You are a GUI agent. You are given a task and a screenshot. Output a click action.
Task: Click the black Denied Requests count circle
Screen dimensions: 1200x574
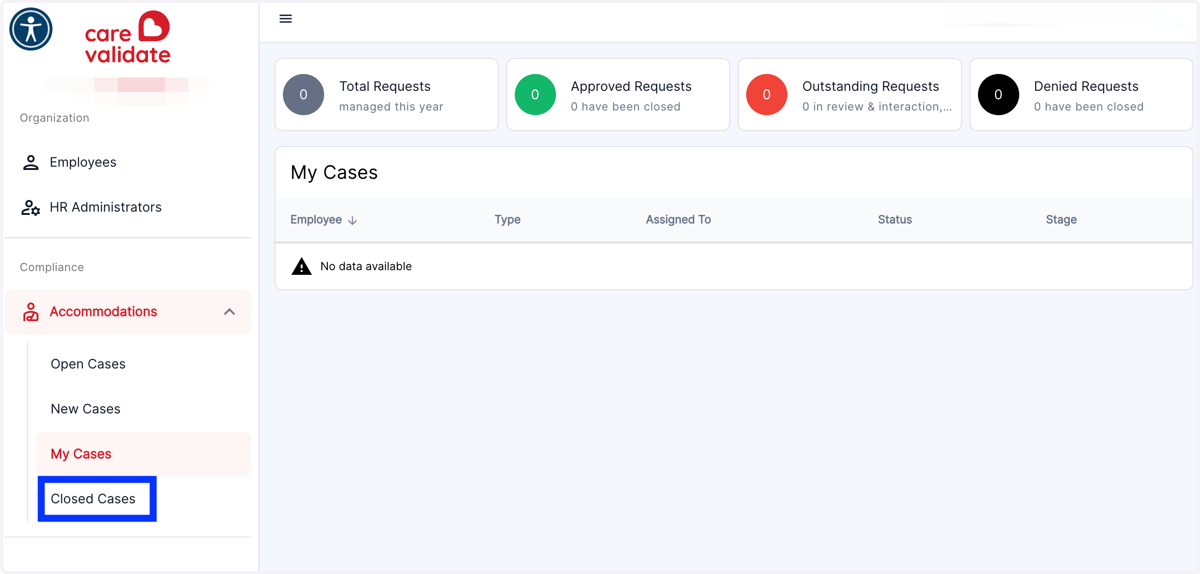pos(998,95)
